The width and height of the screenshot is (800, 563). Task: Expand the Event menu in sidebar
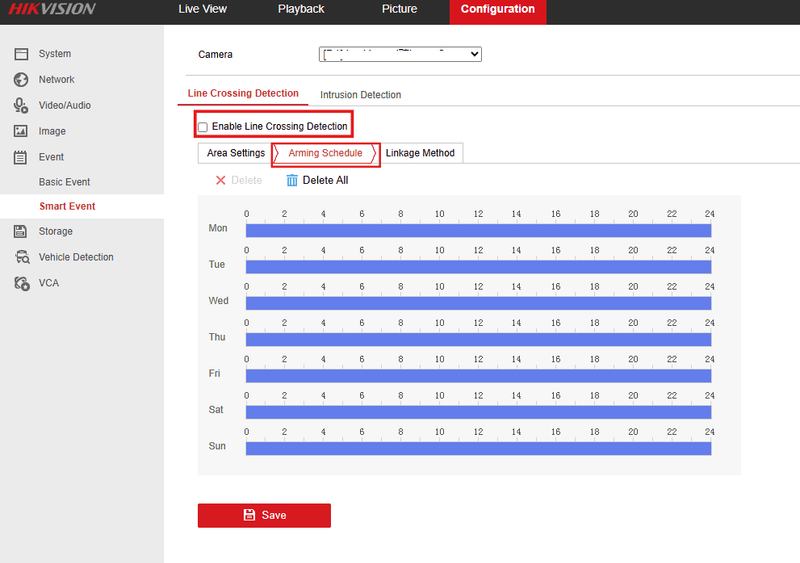[51, 157]
